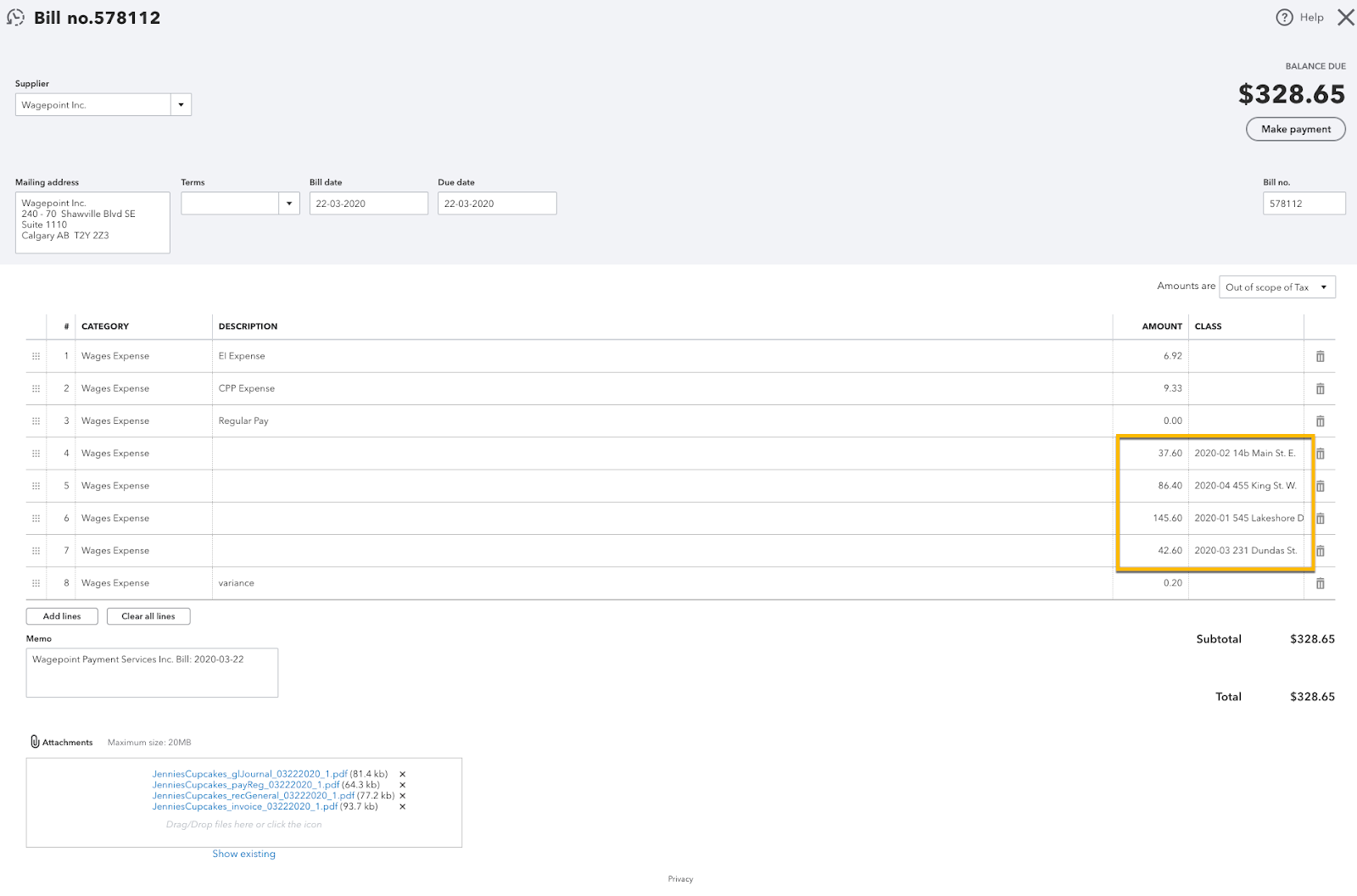The image size is (1357, 896).
Task: Remove the glJournal PDF attachment
Action: tap(403, 774)
